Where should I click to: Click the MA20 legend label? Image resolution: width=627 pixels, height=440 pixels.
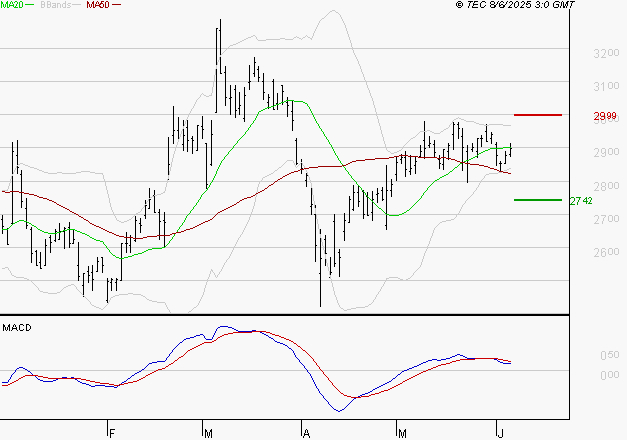click(12, 5)
